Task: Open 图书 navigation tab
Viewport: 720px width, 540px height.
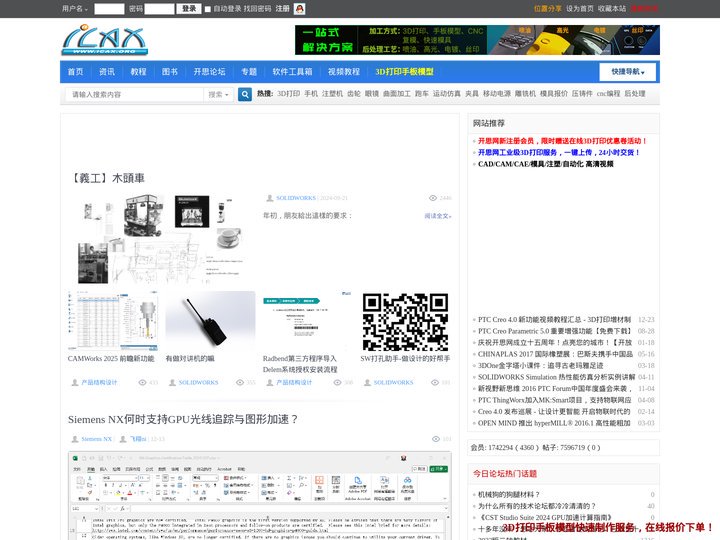Action: point(169,72)
